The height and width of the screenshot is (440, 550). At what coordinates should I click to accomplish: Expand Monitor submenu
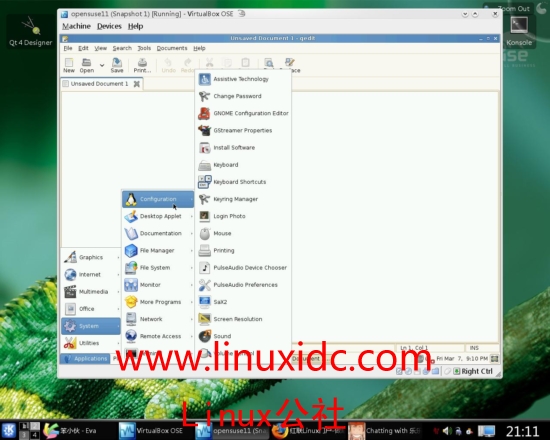point(158,285)
